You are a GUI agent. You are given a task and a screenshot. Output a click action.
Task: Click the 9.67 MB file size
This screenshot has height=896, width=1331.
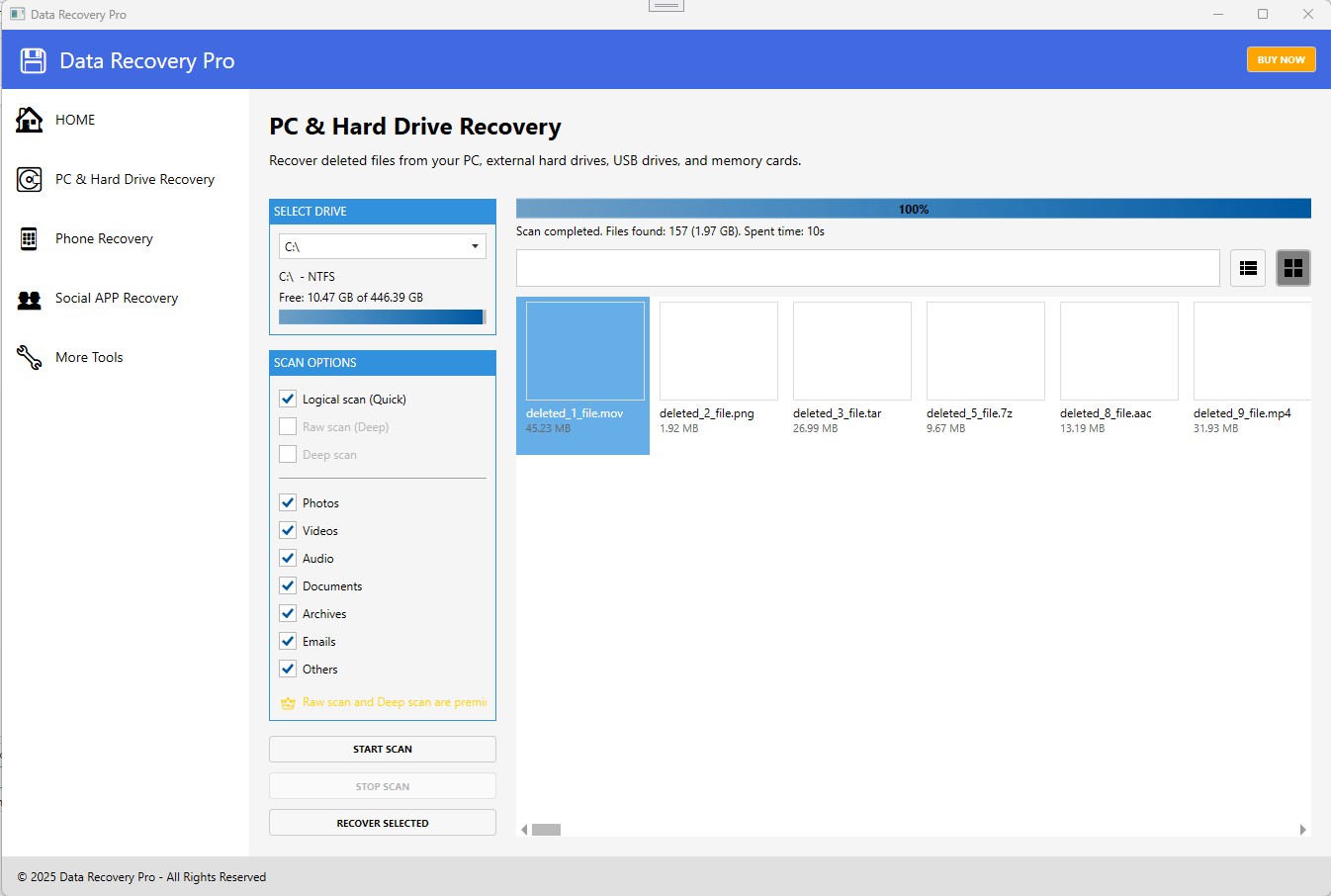click(x=945, y=428)
